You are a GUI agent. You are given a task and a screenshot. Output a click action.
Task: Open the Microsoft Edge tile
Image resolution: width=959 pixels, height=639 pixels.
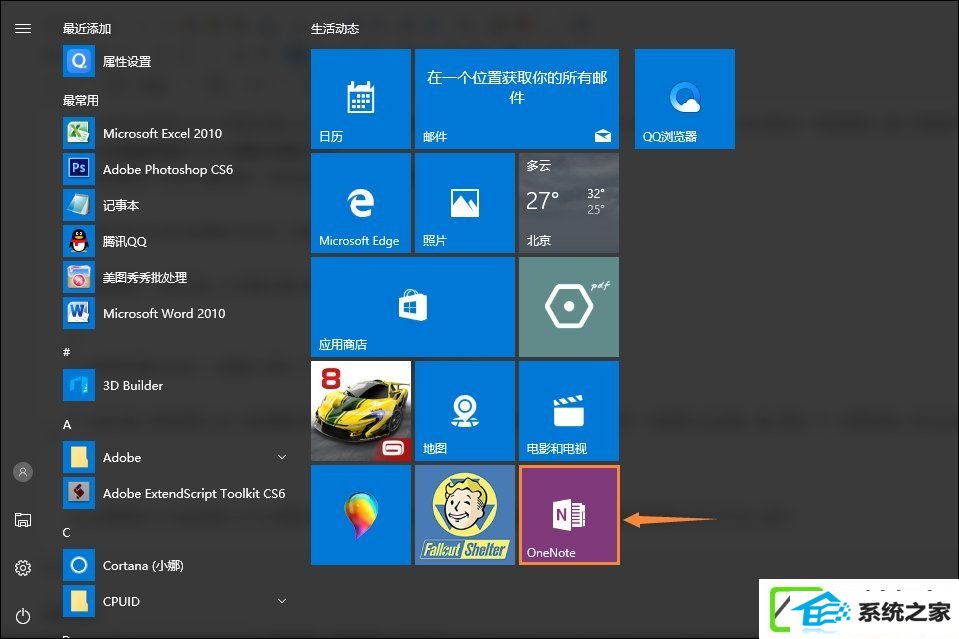pos(361,203)
